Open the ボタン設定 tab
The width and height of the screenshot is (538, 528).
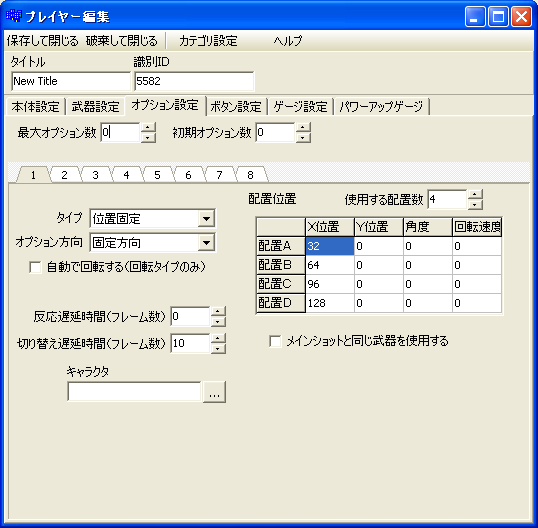[236, 107]
